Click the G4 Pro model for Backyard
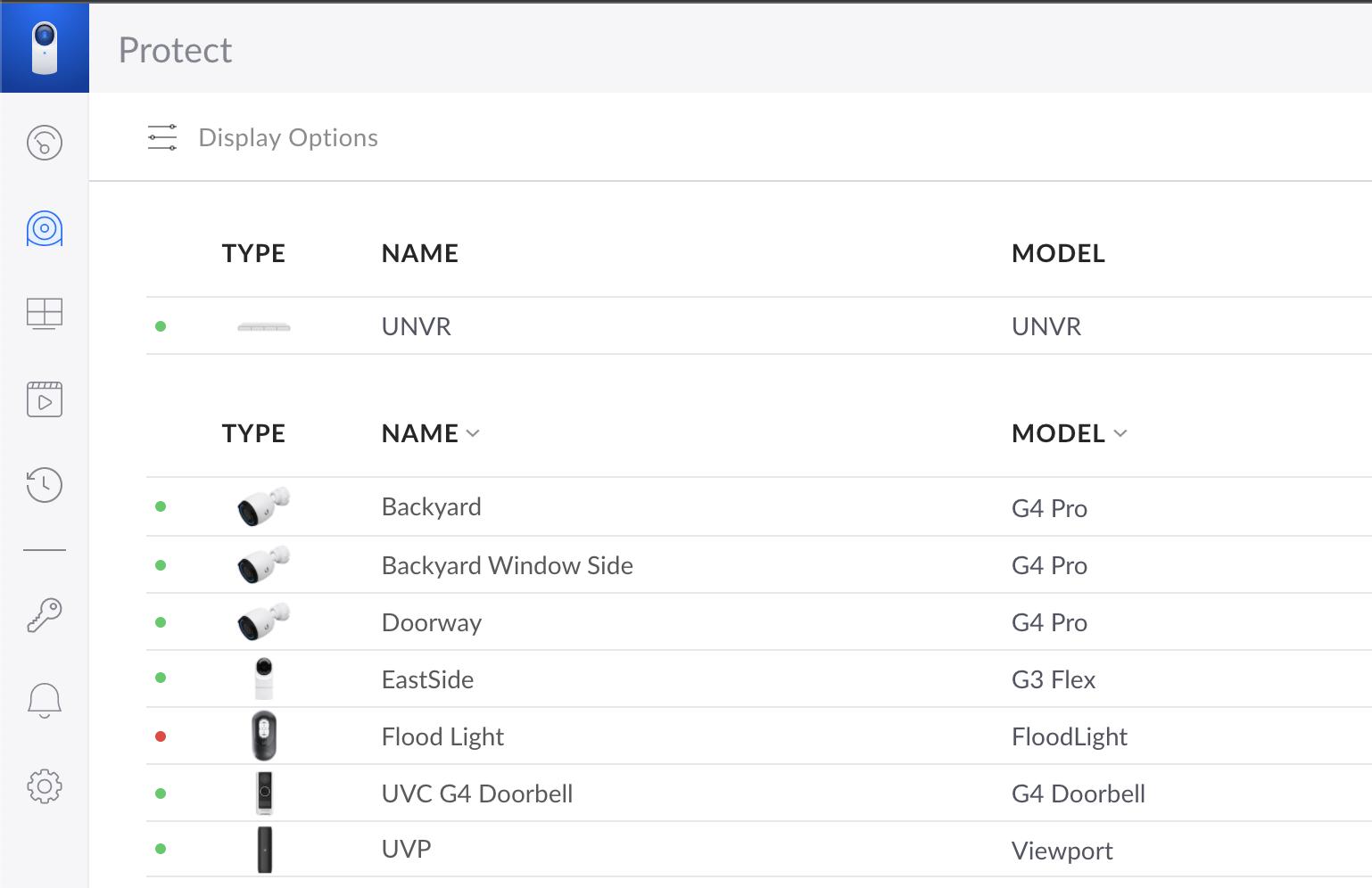 tap(1049, 508)
